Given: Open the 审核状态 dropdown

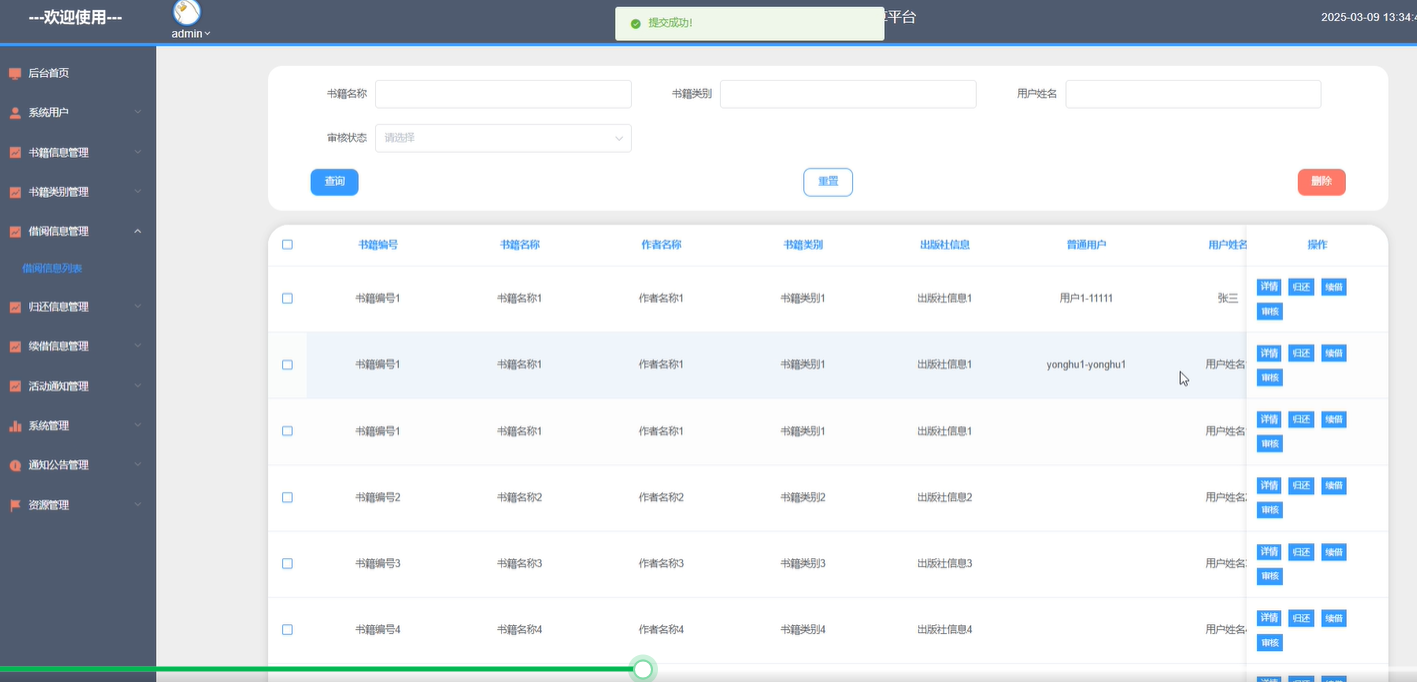Looking at the screenshot, I should tap(503, 138).
